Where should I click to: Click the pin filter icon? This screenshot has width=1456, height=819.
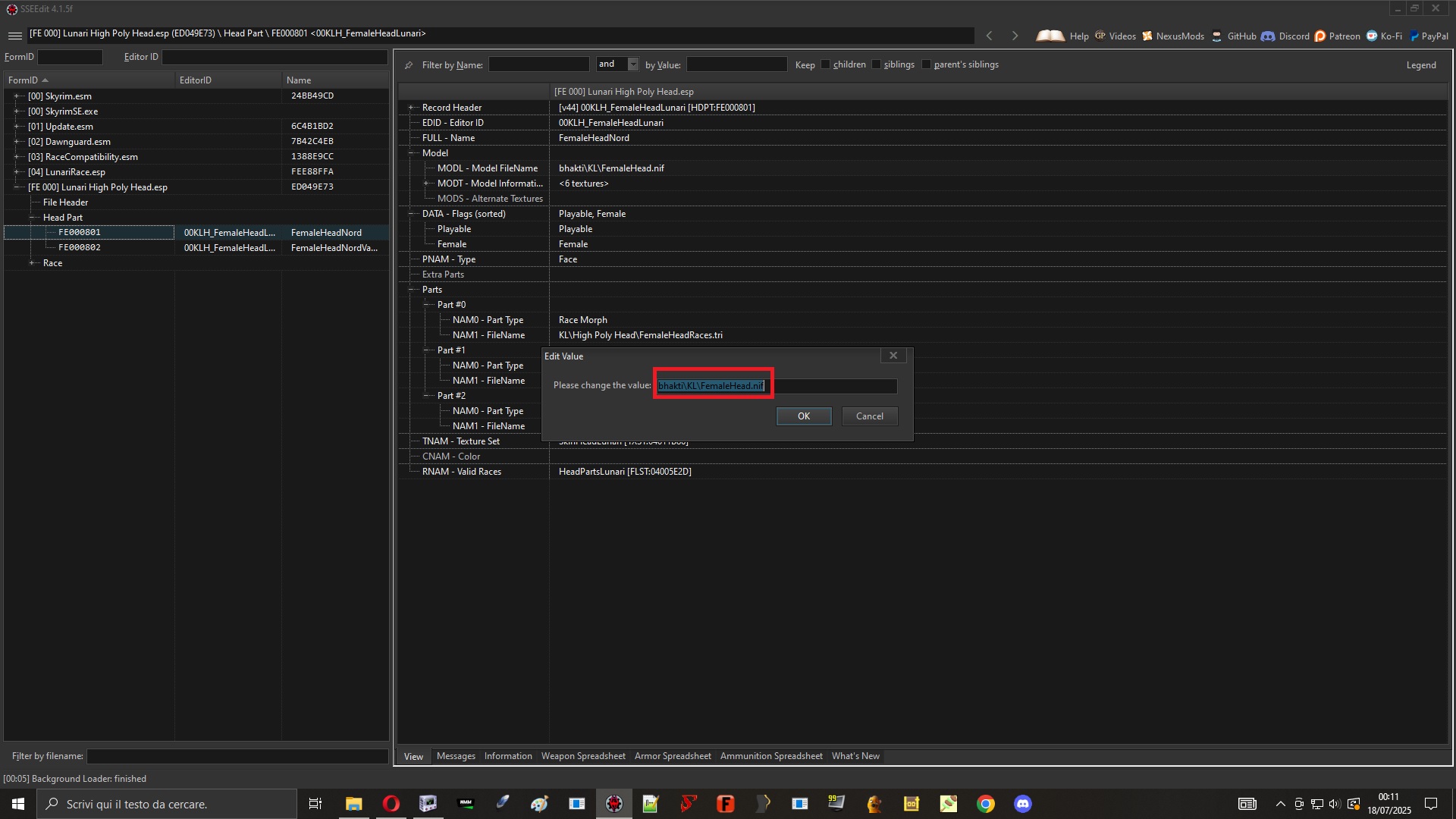[x=409, y=65]
